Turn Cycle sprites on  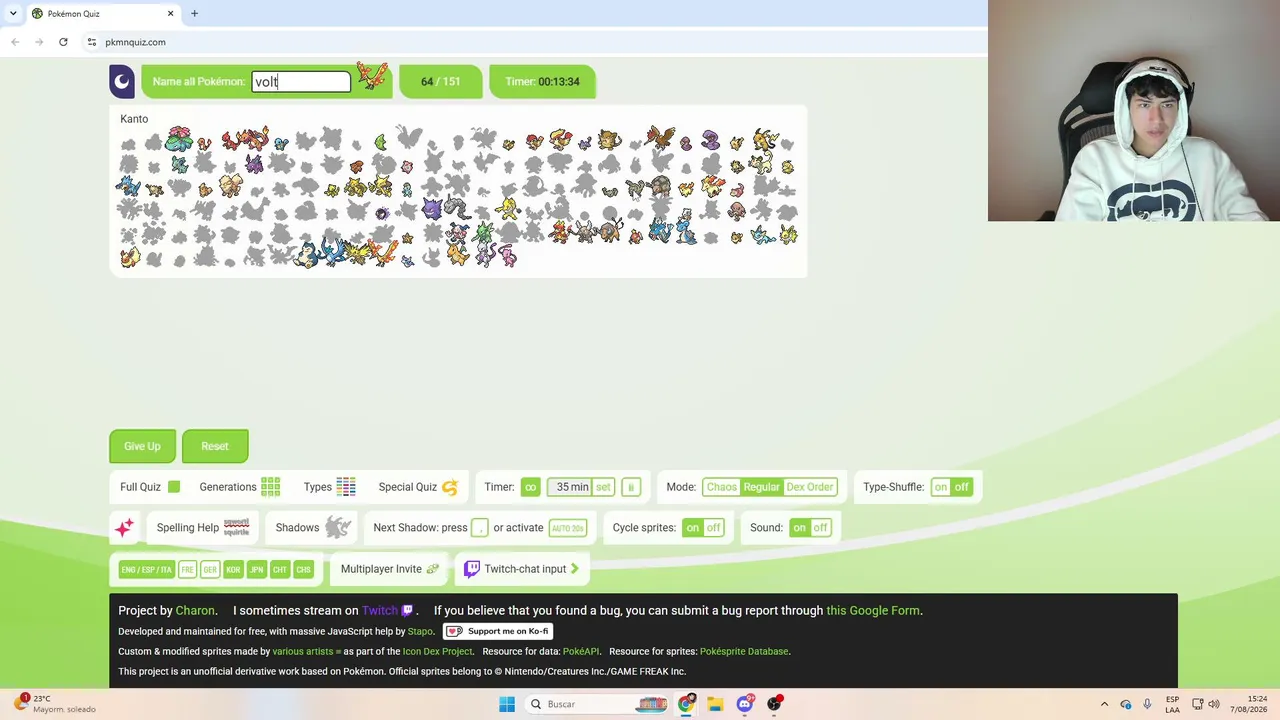[693, 528]
